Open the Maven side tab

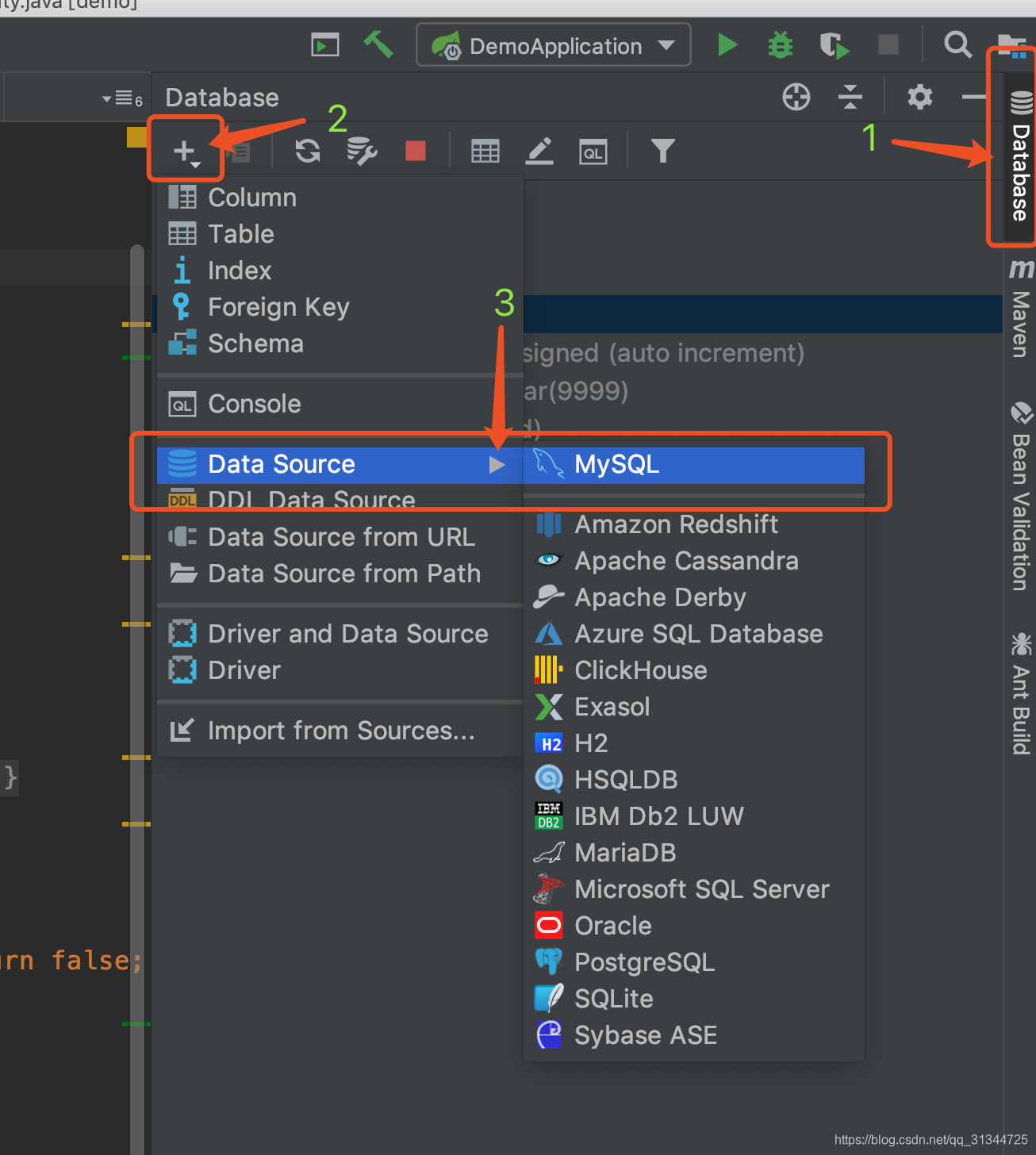tap(1021, 308)
